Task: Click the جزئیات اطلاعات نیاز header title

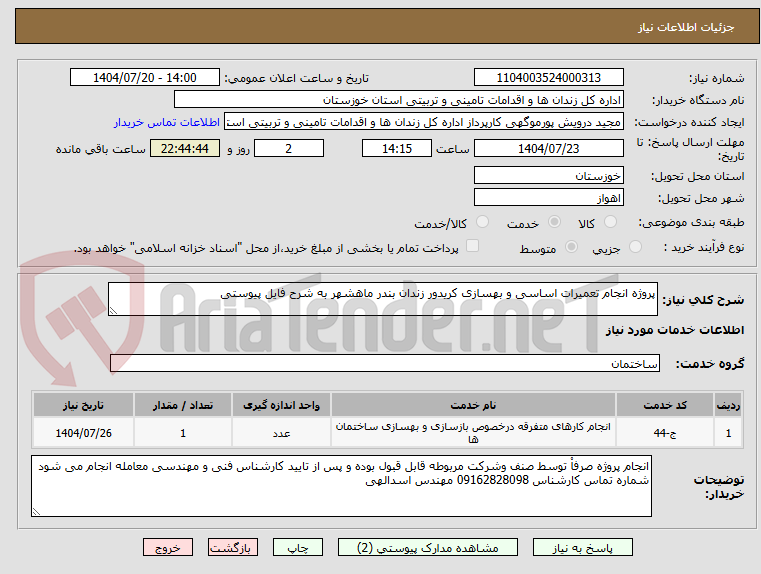Action: pos(686,27)
